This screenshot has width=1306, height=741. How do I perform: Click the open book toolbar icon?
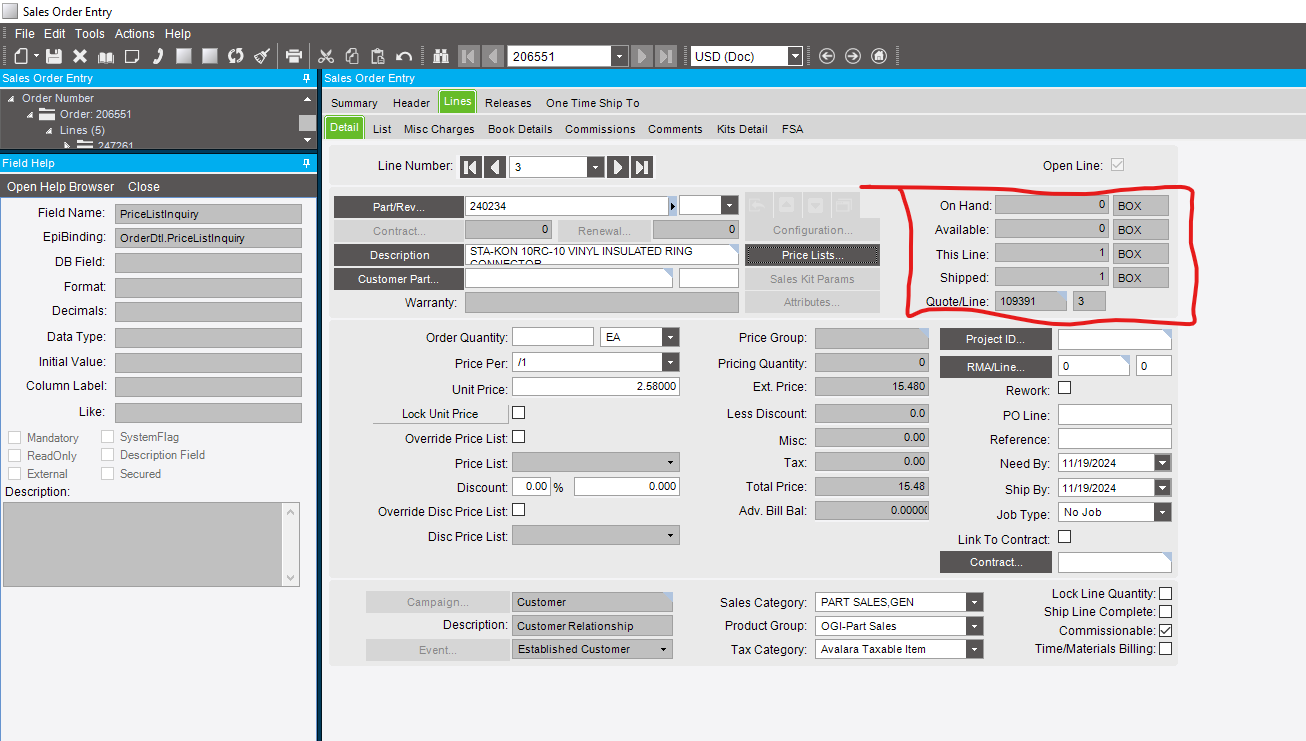[106, 56]
